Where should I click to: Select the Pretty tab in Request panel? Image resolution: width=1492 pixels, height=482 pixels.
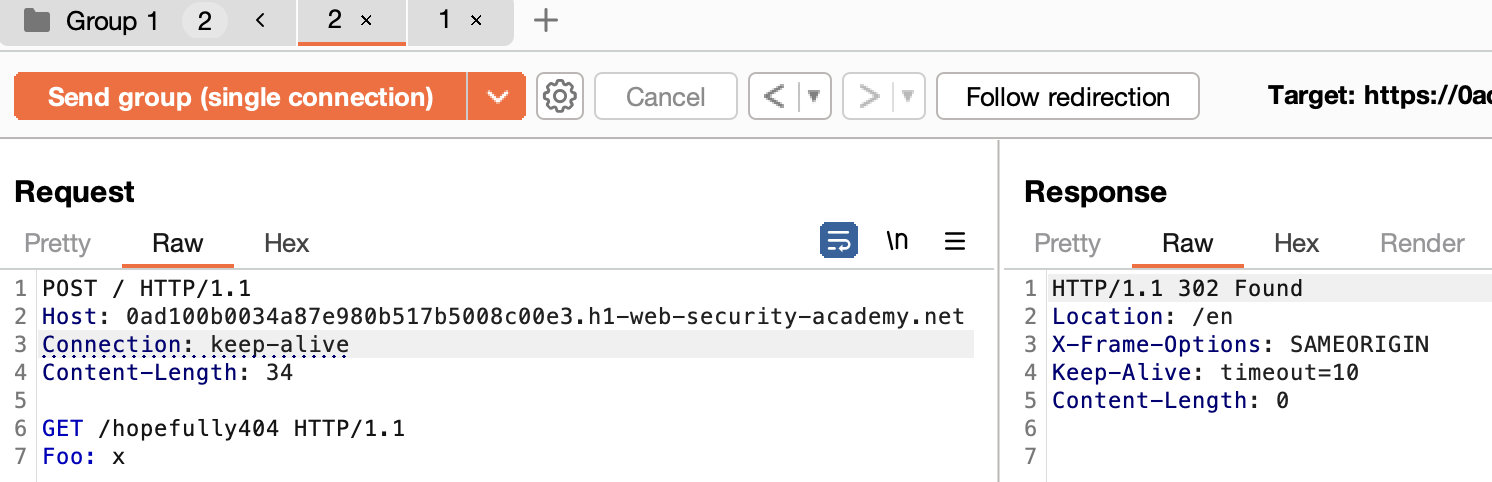[57, 243]
